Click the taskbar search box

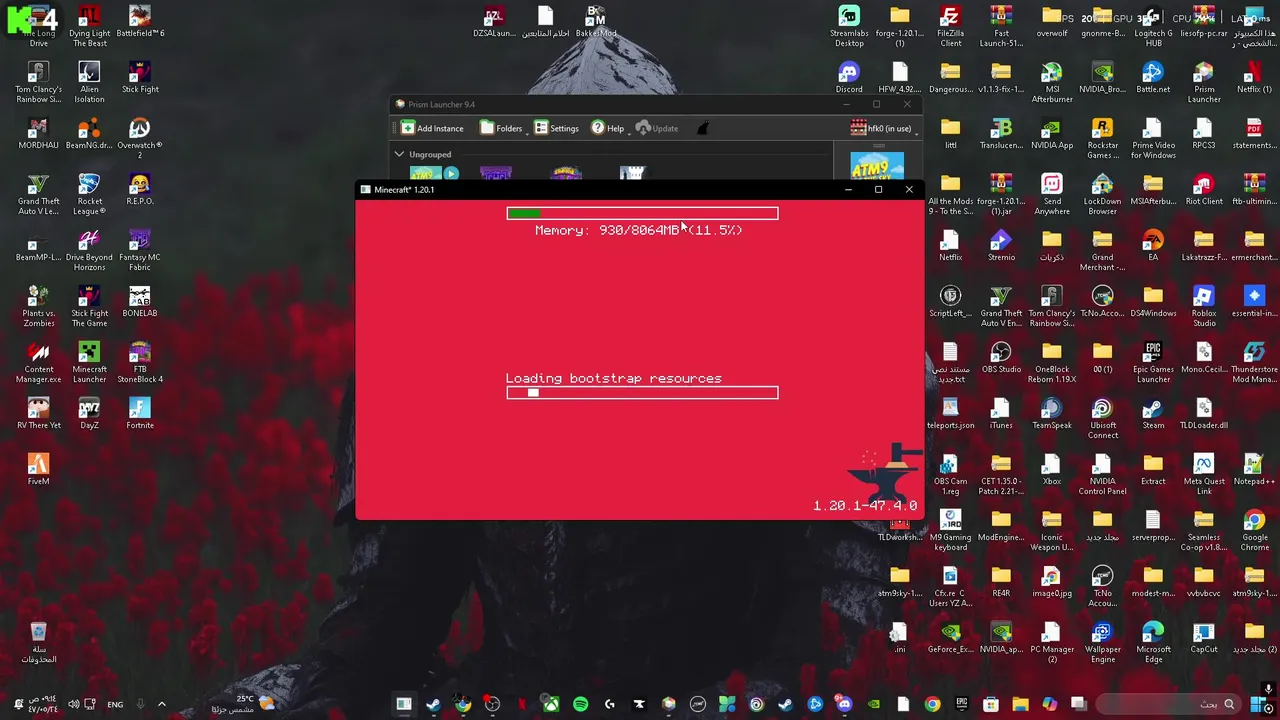(x=1168, y=704)
